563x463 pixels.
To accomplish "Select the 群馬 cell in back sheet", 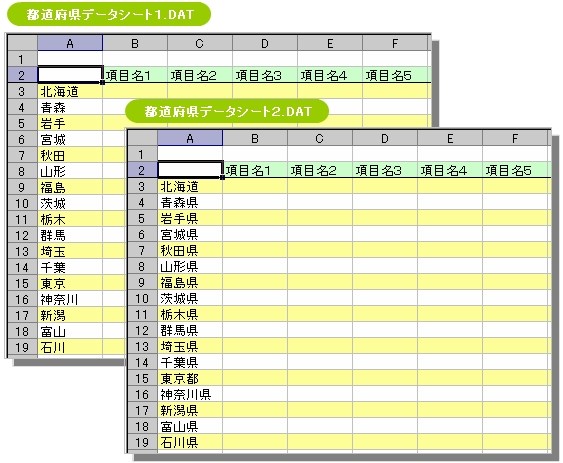I will pyautogui.click(x=70, y=235).
